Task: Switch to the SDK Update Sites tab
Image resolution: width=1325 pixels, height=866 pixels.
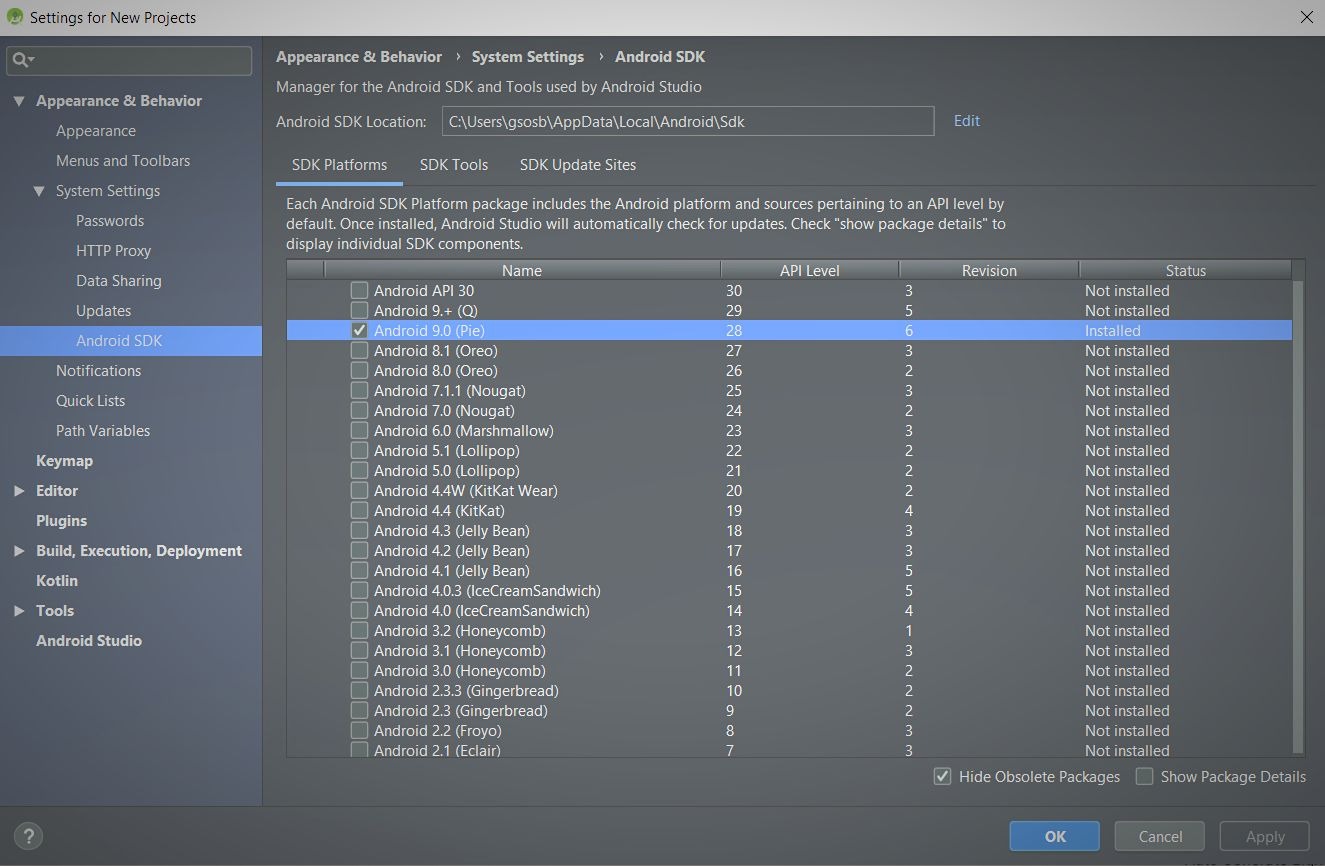Action: click(x=578, y=165)
